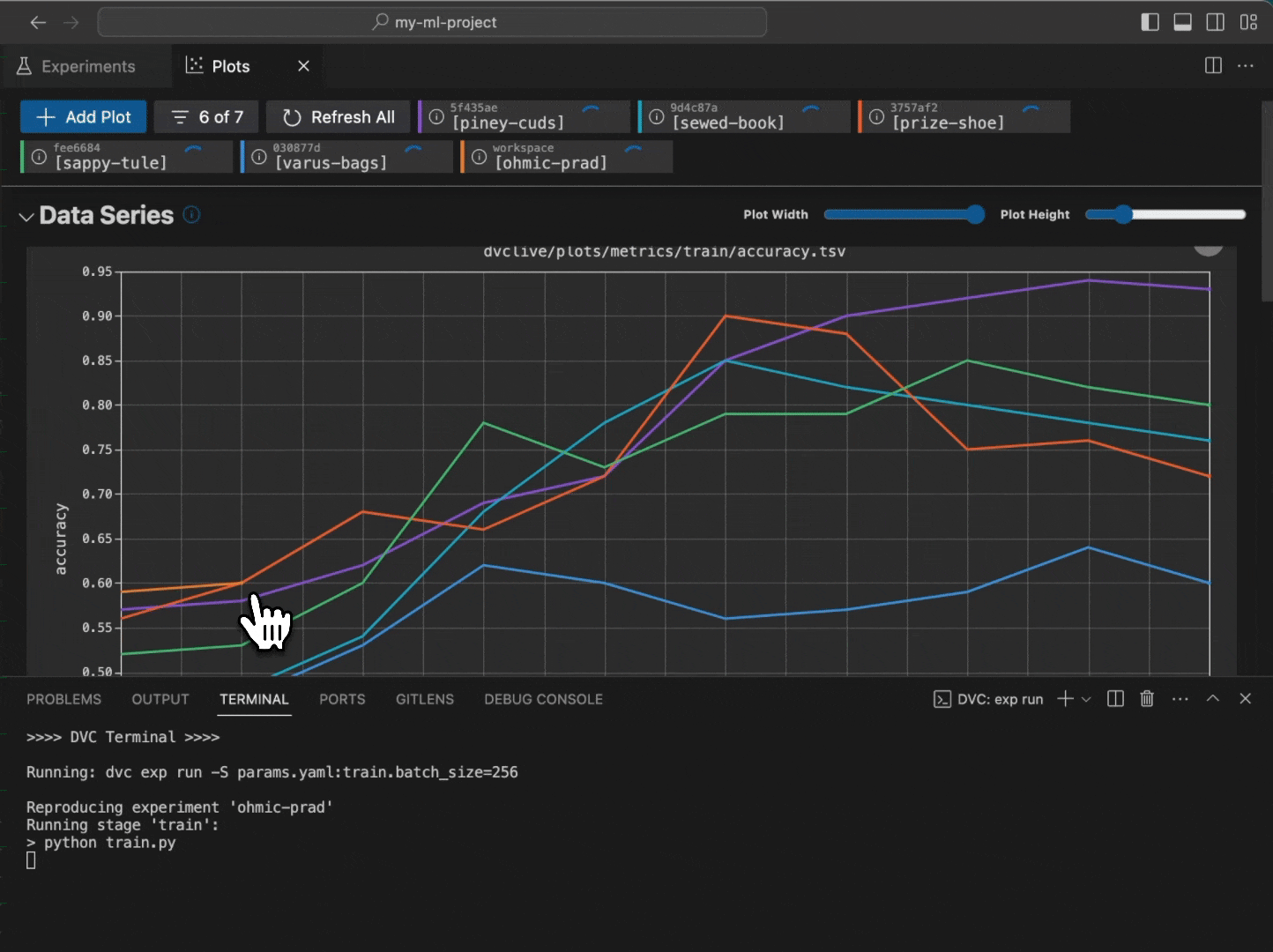Select the Experiments tab
This screenshot has height=952, width=1273.
pyautogui.click(x=85, y=66)
